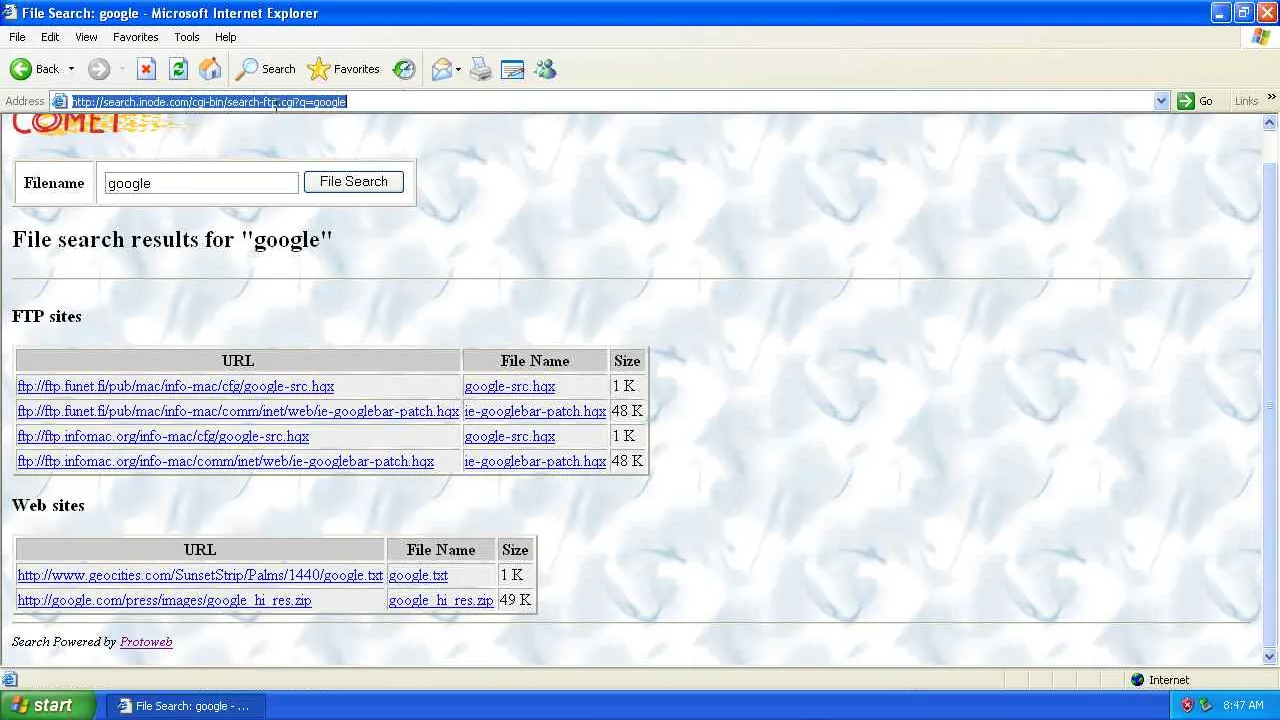Click the Mail envelope toolbar icon
Viewport: 1280px width, 720px height.
click(x=441, y=69)
